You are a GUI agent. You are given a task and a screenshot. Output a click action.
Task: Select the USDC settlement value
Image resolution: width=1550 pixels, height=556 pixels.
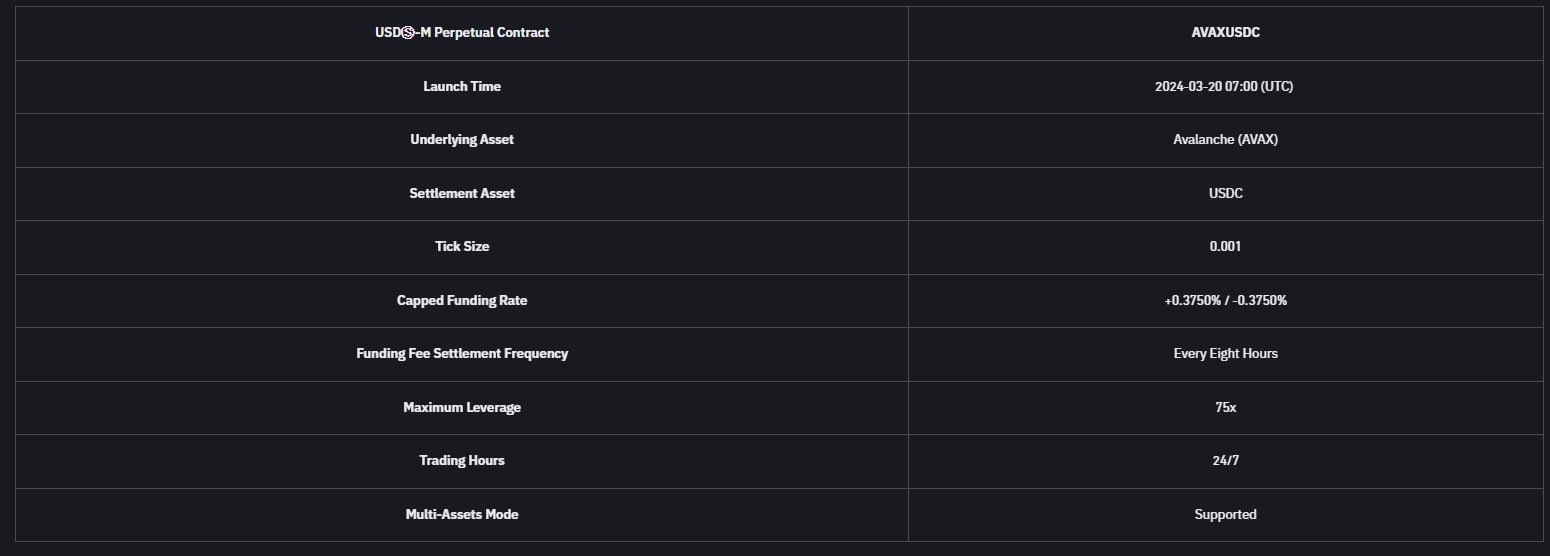click(1225, 193)
